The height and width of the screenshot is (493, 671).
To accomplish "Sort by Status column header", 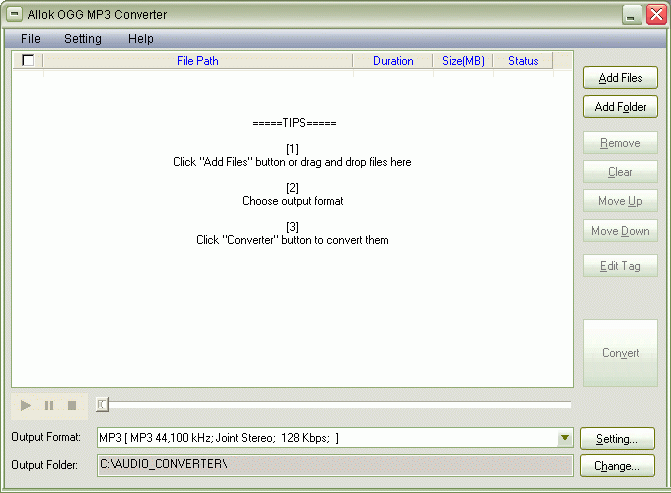I will tap(523, 61).
